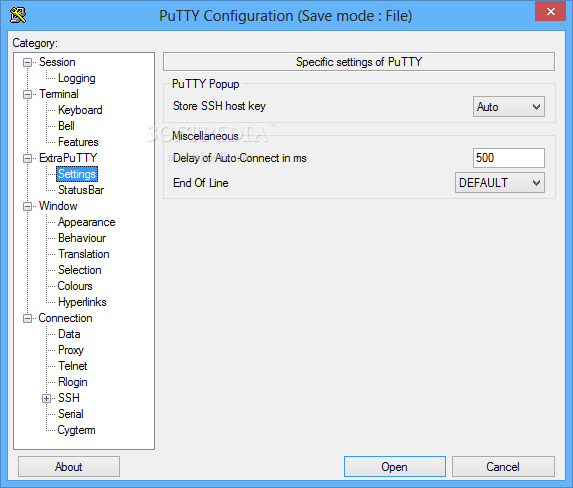
Task: Select Window category
Action: click(58, 206)
